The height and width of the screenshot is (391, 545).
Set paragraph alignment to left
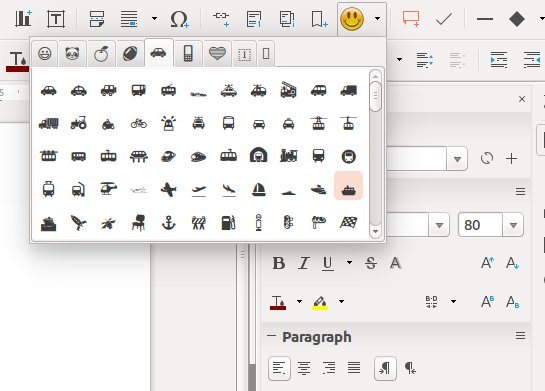click(x=279, y=368)
